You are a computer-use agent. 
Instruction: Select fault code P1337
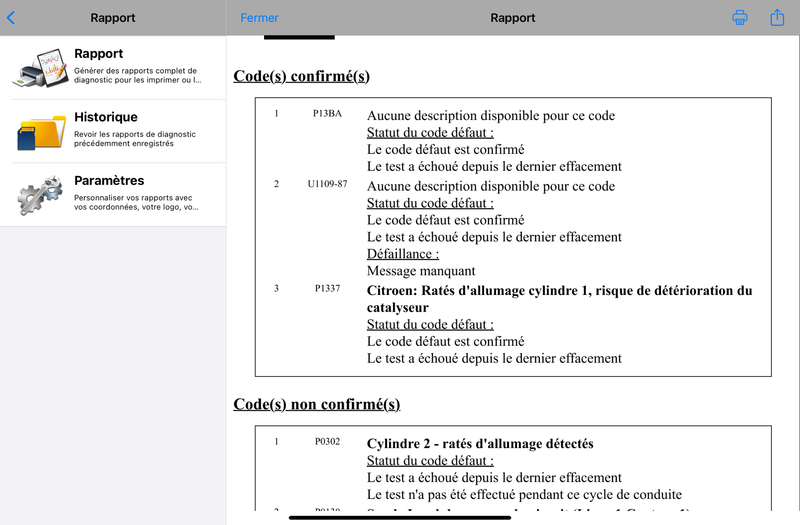(x=327, y=289)
